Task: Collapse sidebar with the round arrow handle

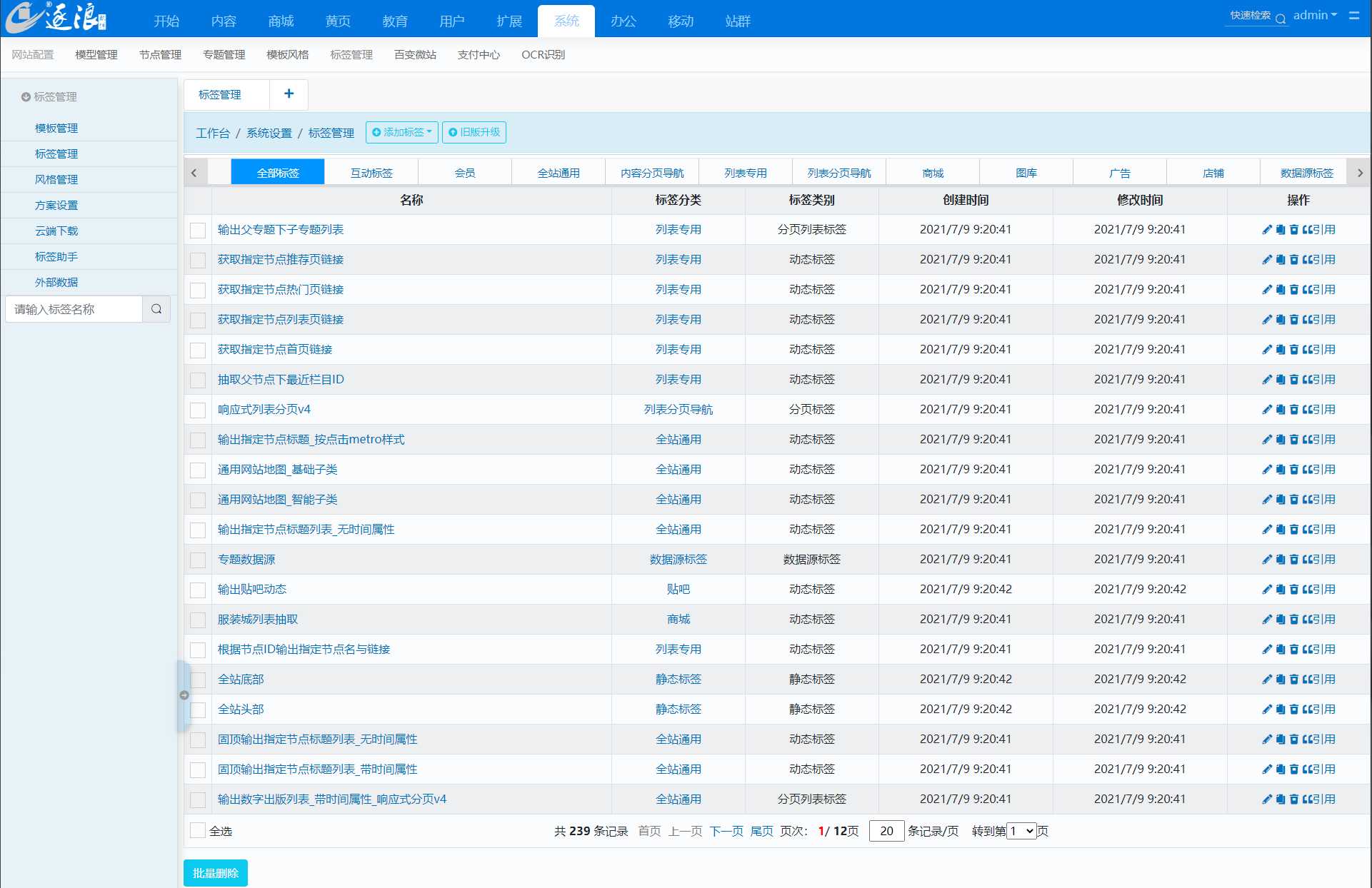Action: tap(184, 695)
